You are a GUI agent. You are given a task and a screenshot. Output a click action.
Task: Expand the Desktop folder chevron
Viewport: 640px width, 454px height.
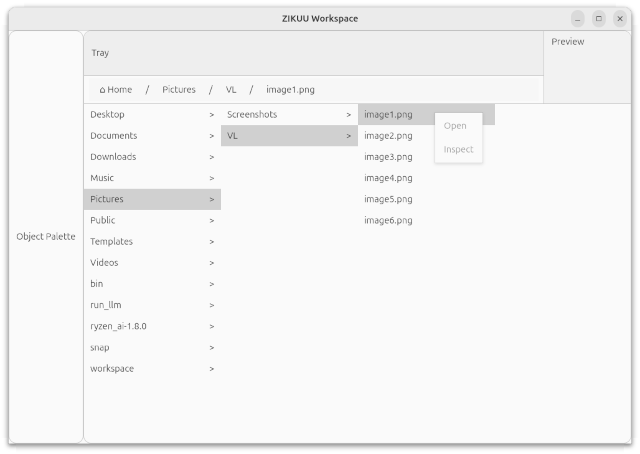click(211, 115)
